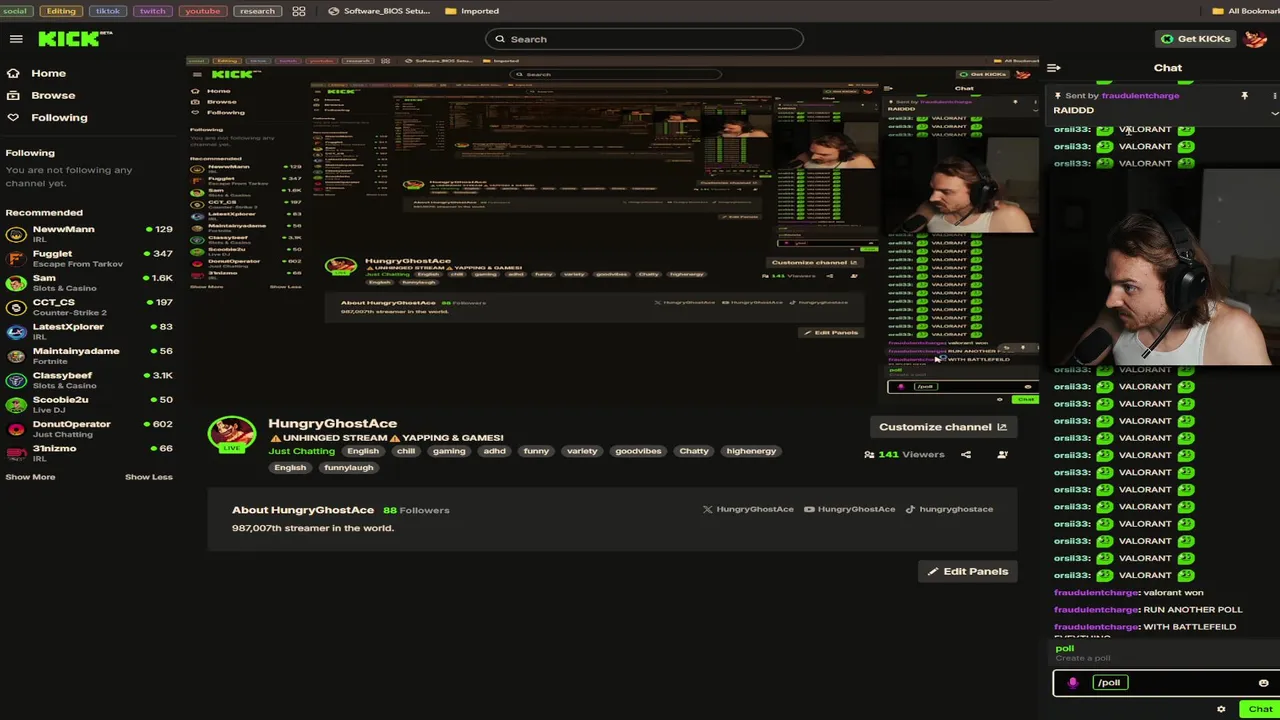
Task: Open HungryGhostAce YouTube link
Action: pyautogui.click(x=850, y=509)
